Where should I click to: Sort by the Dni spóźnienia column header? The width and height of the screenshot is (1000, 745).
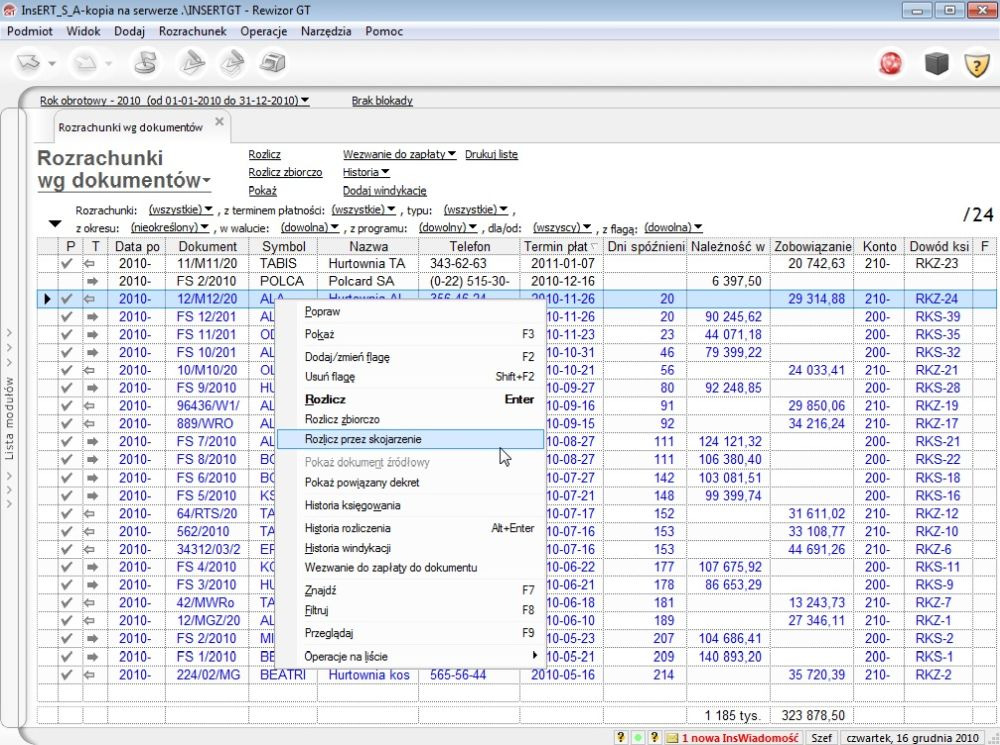pyautogui.click(x=645, y=246)
